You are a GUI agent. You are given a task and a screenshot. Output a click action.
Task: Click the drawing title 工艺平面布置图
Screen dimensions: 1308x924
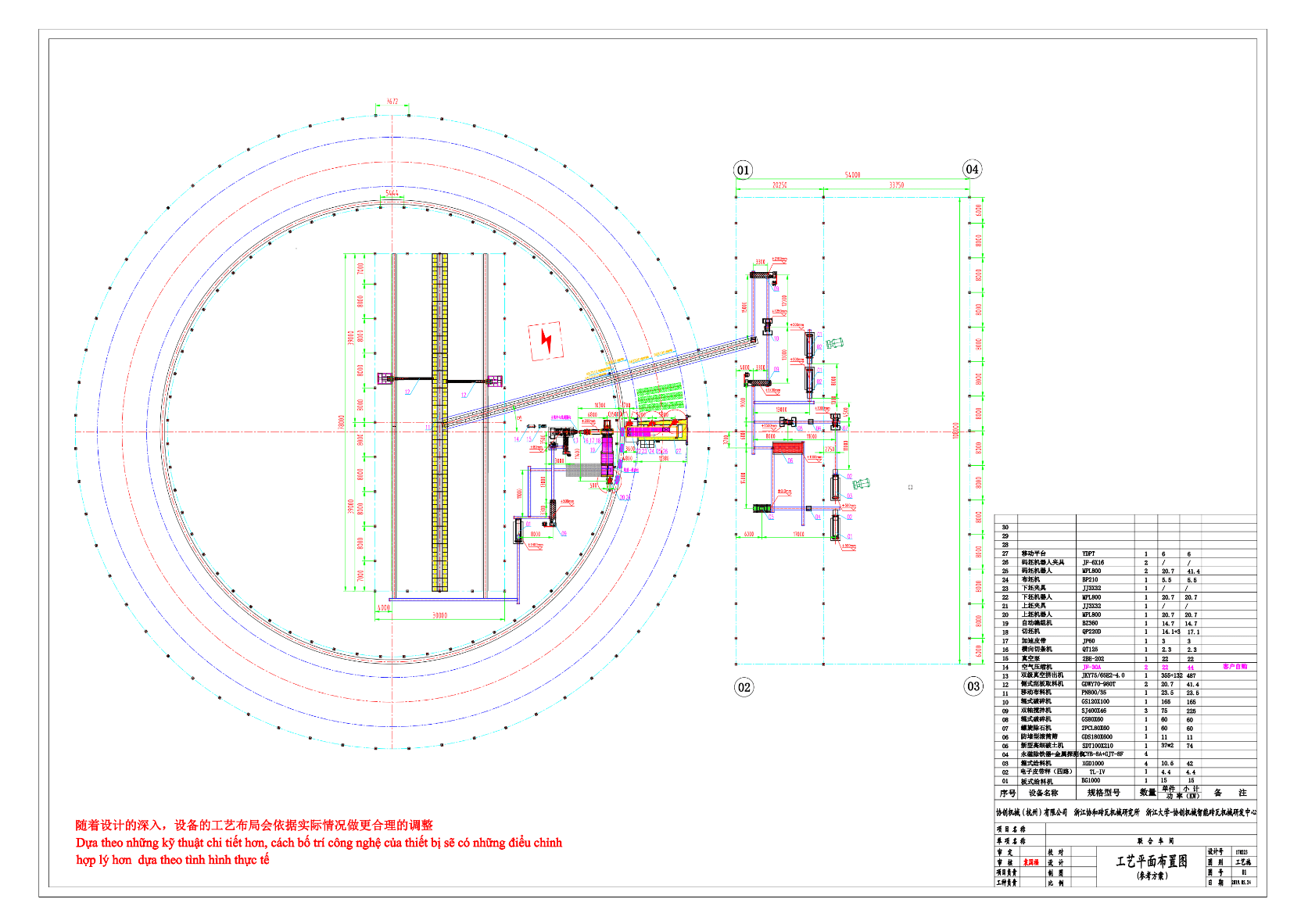(1151, 861)
